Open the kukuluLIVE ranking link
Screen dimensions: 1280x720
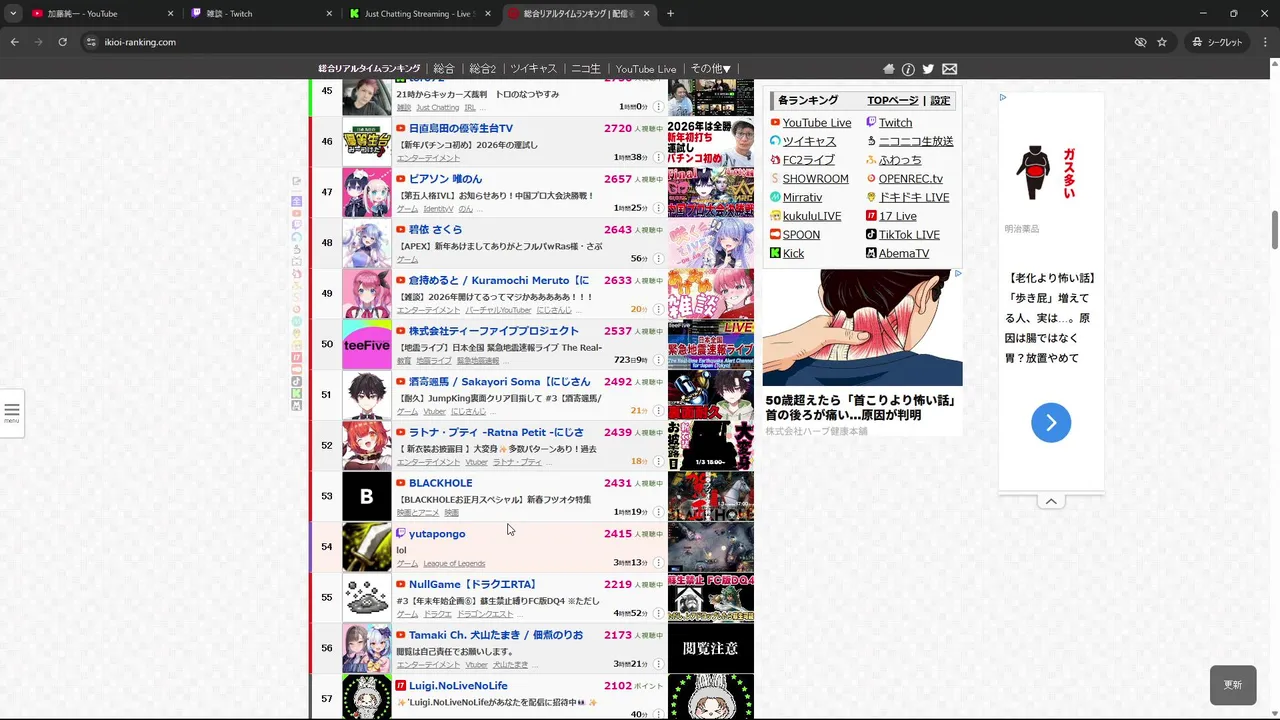pyautogui.click(x=812, y=216)
